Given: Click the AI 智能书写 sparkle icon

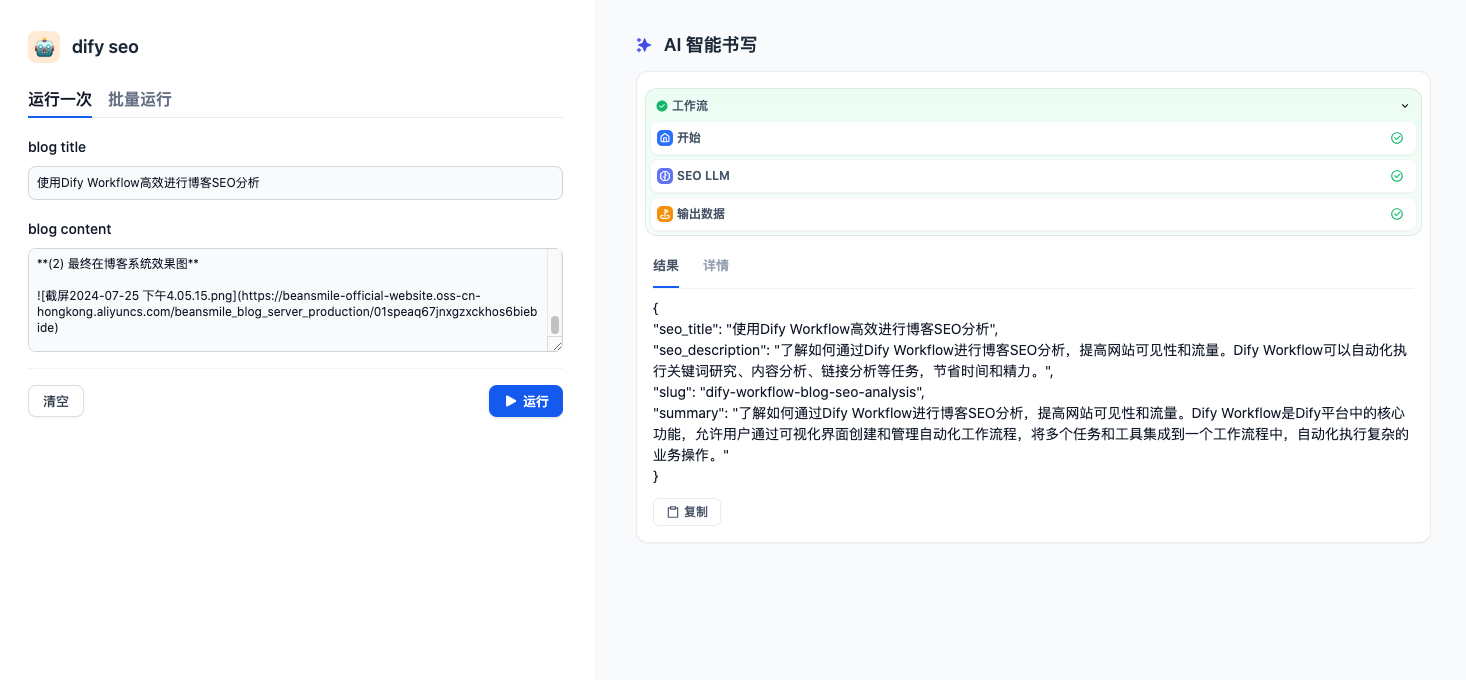Looking at the screenshot, I should tap(644, 45).
